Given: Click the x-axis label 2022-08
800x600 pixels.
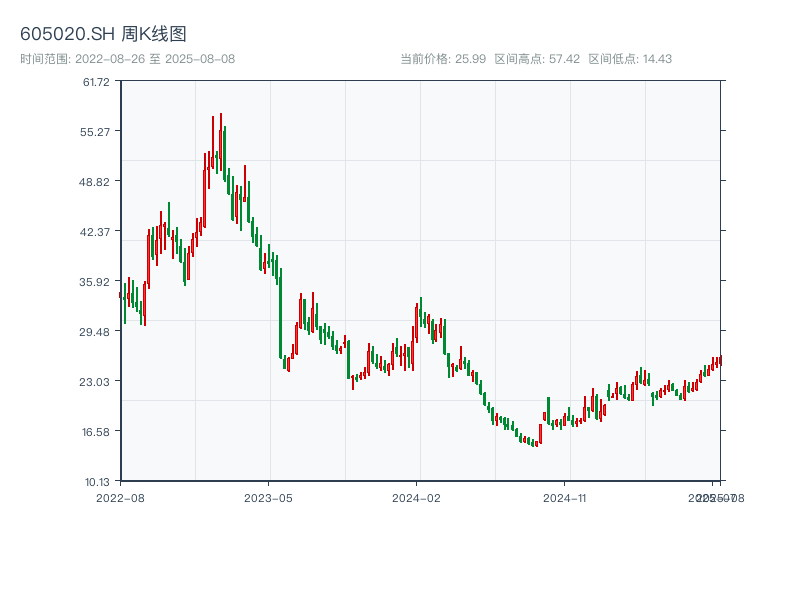Looking at the screenshot, I should pos(120,498).
